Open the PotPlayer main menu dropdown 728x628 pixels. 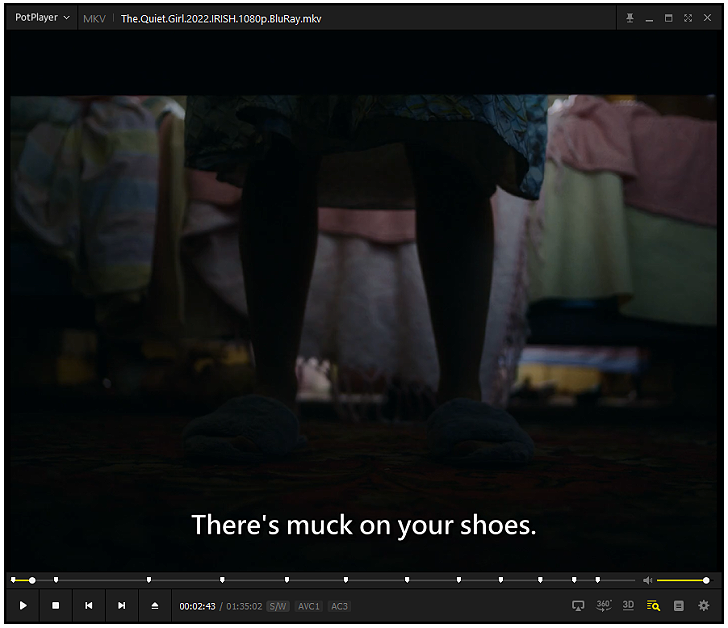pos(42,18)
